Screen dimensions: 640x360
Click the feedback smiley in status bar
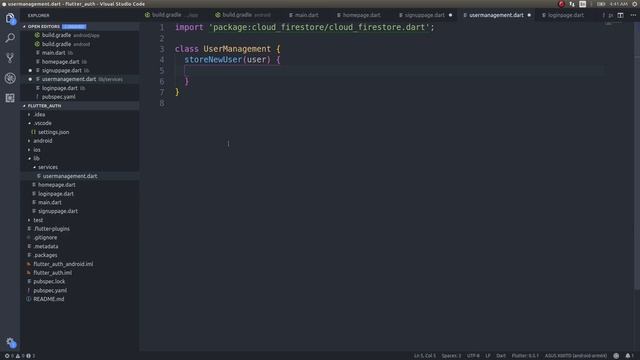coord(616,356)
